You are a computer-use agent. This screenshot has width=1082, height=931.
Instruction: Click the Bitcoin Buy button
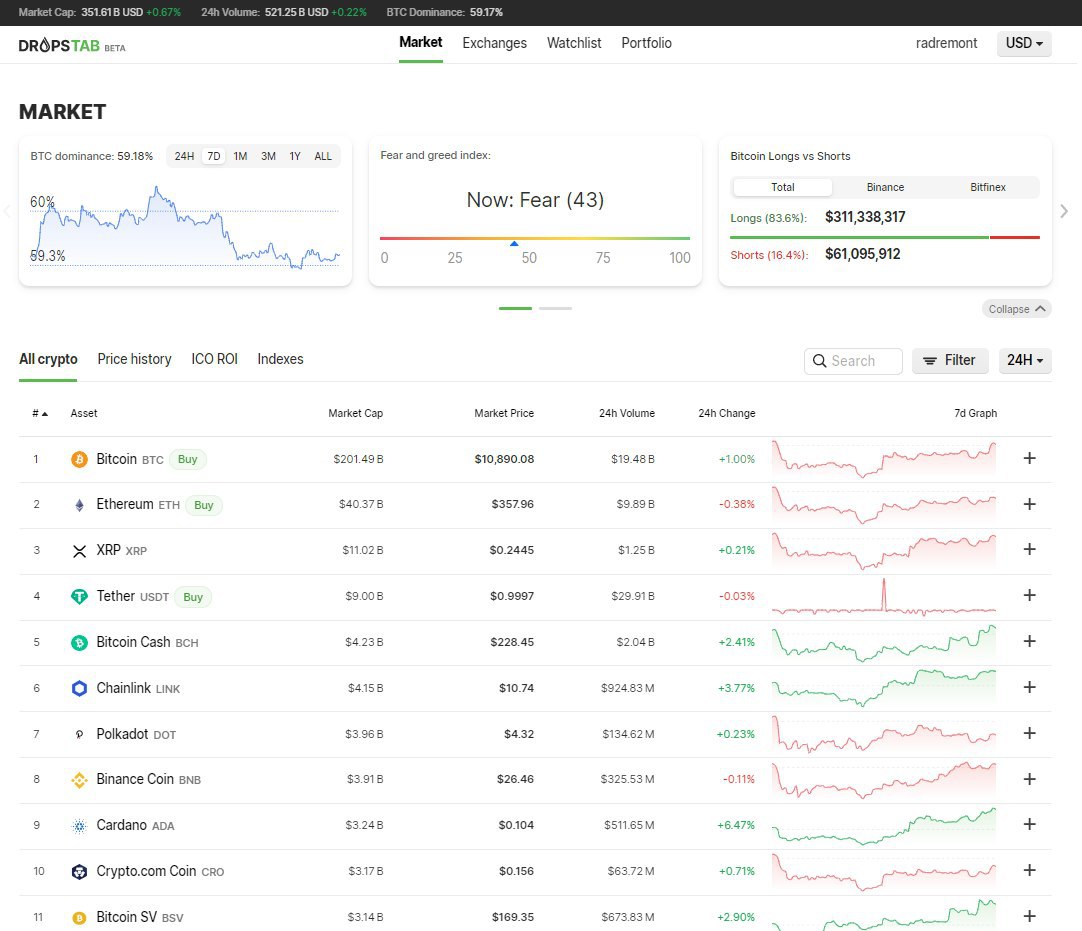[x=188, y=460]
